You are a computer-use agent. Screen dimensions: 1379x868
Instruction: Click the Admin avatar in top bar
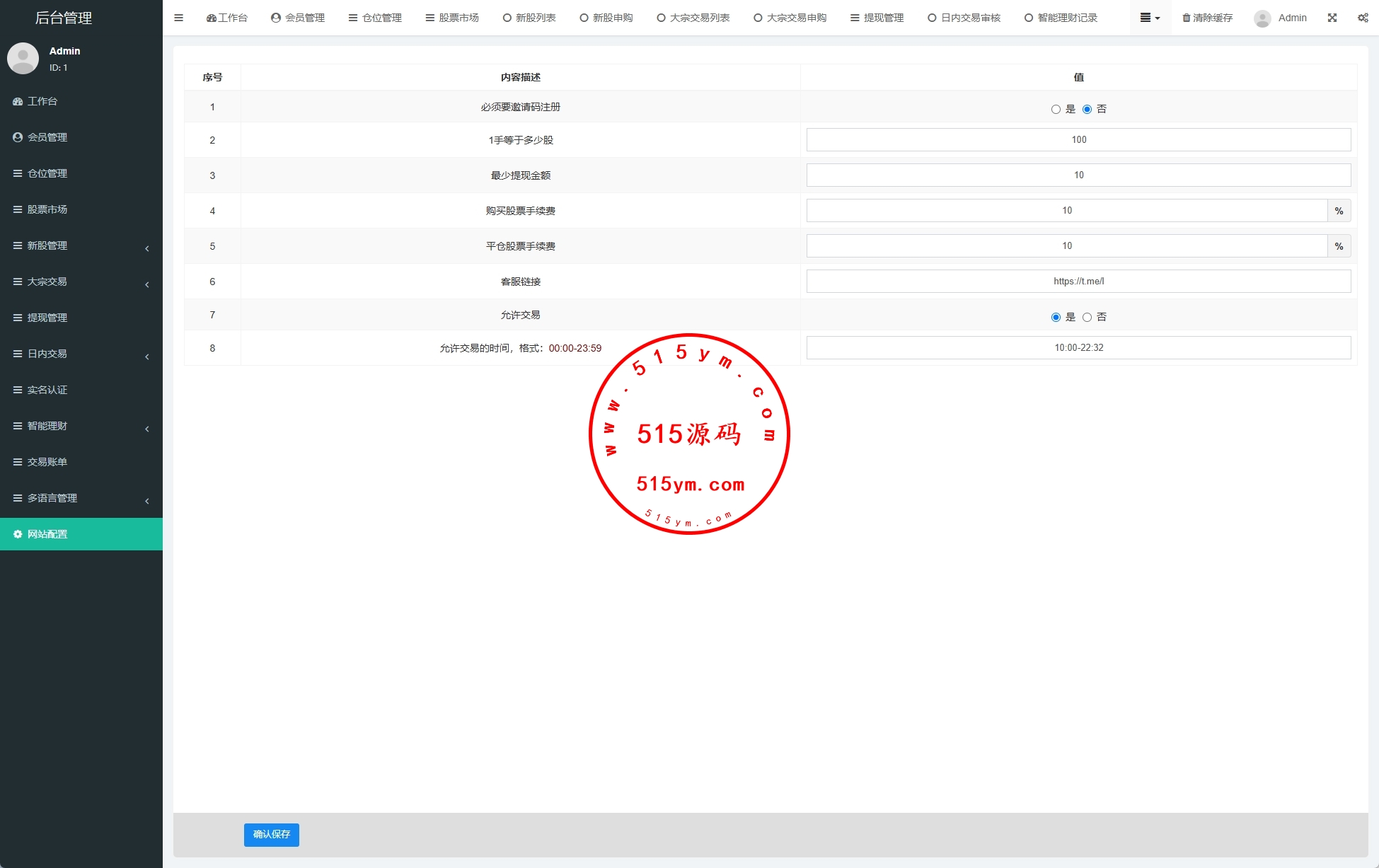click(x=1262, y=18)
